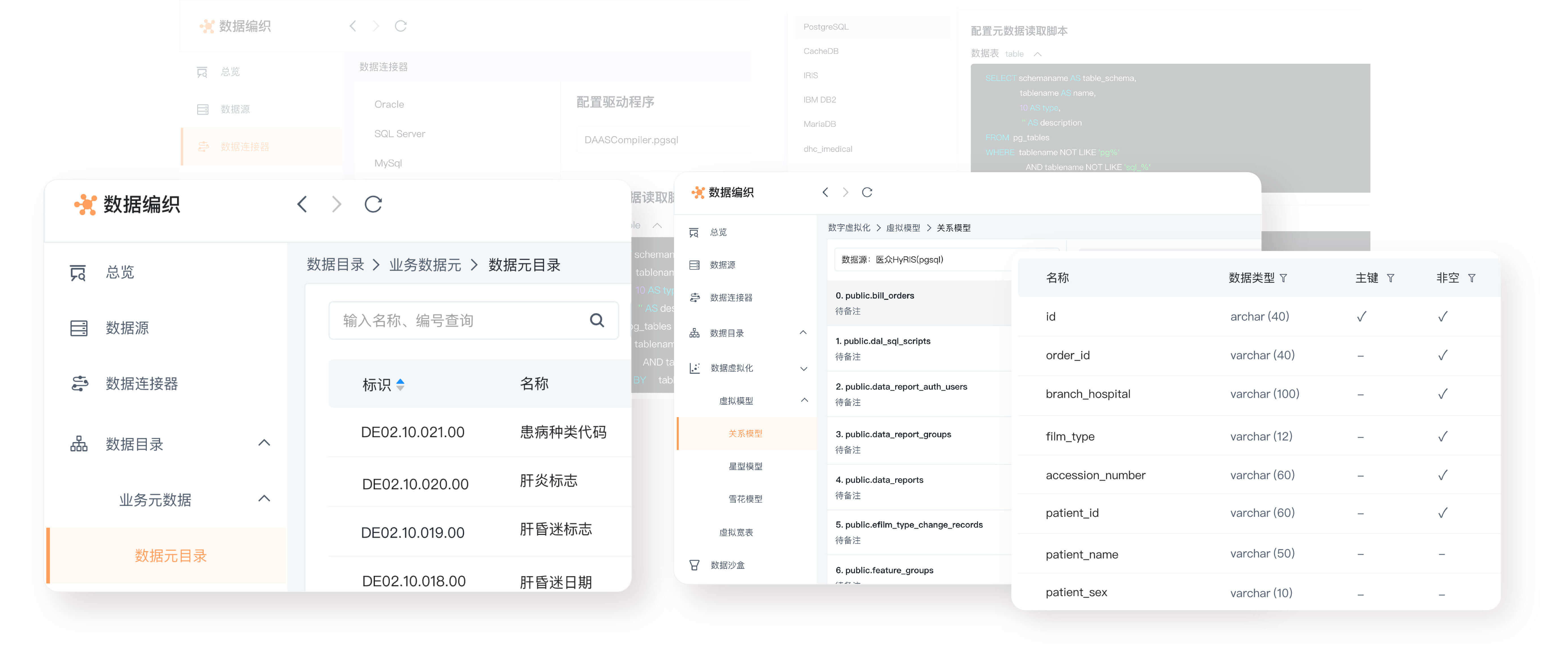Click 总览 icon in front-left sidebar

click(78, 273)
